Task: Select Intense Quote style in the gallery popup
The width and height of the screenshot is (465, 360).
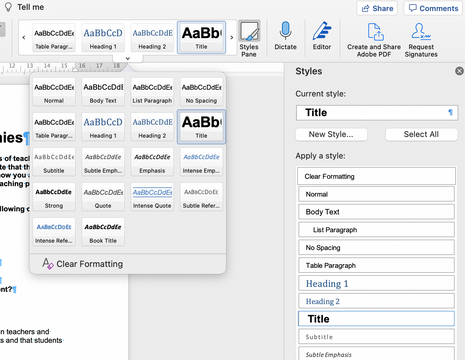Action: coord(152,197)
